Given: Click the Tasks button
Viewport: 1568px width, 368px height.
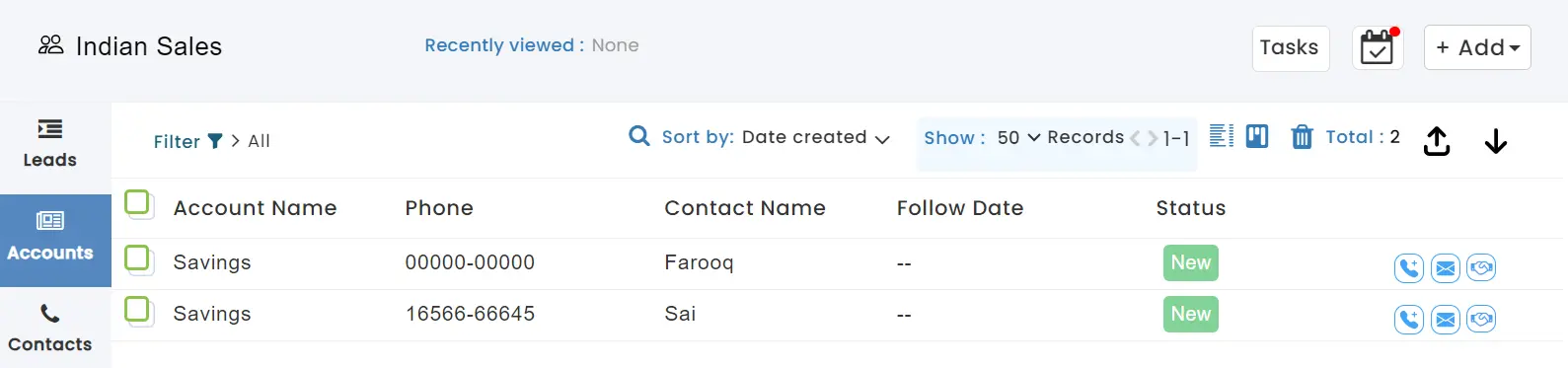Looking at the screenshot, I should pyautogui.click(x=1290, y=47).
